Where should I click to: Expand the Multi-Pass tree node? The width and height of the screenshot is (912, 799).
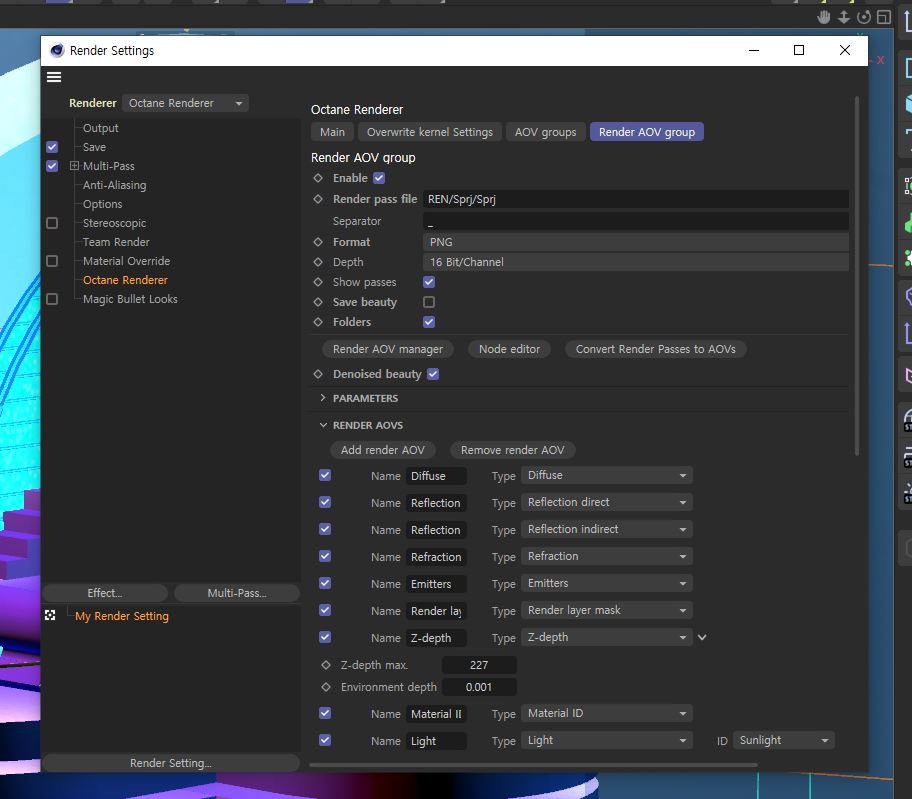(x=74, y=166)
